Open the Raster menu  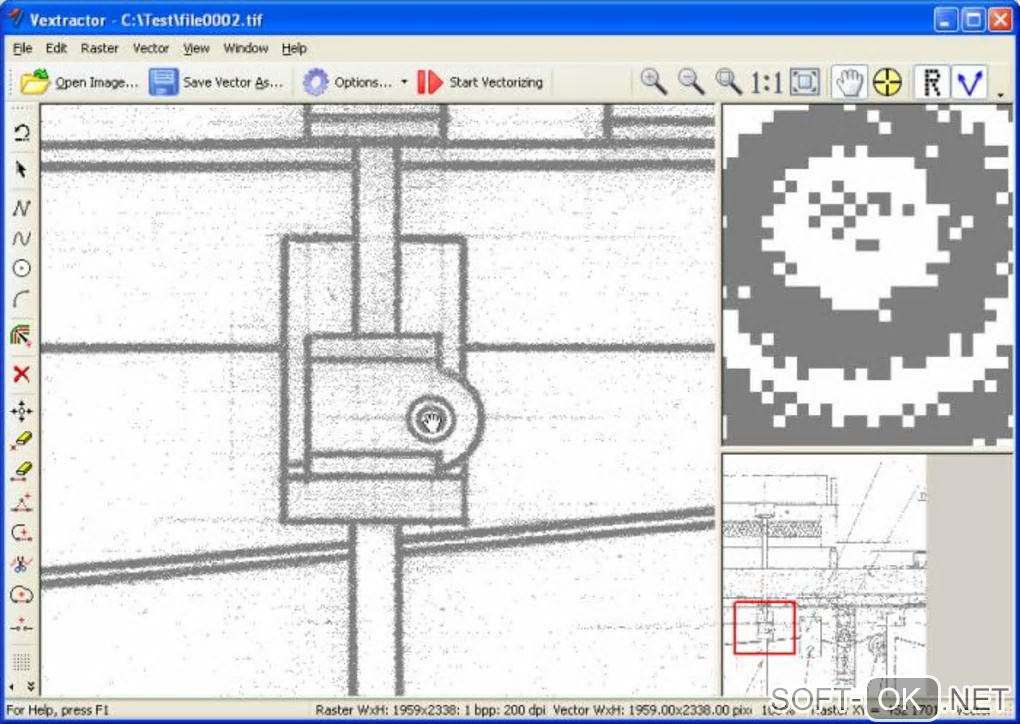coord(100,48)
